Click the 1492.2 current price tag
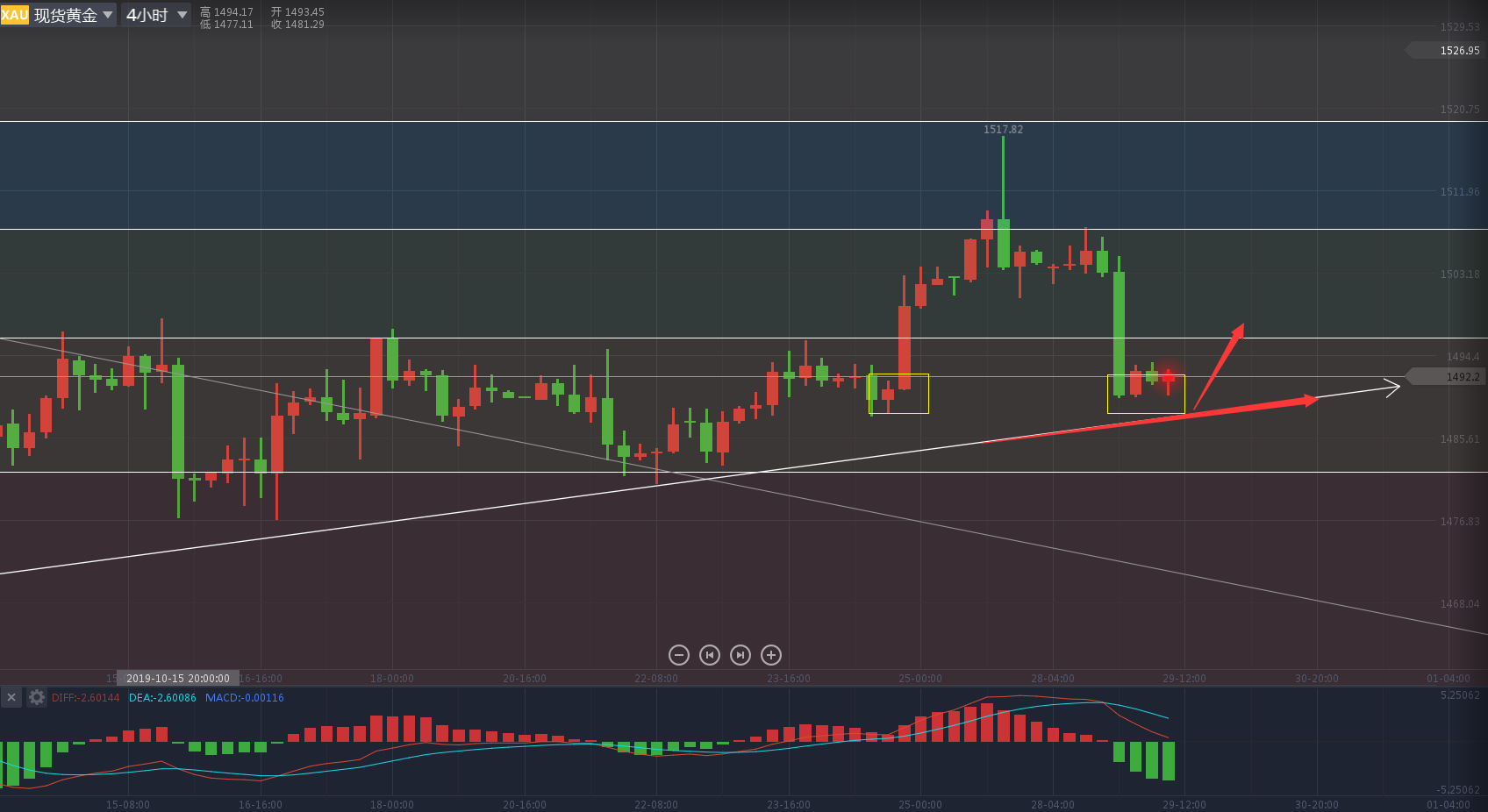1488x812 pixels. tap(1447, 377)
